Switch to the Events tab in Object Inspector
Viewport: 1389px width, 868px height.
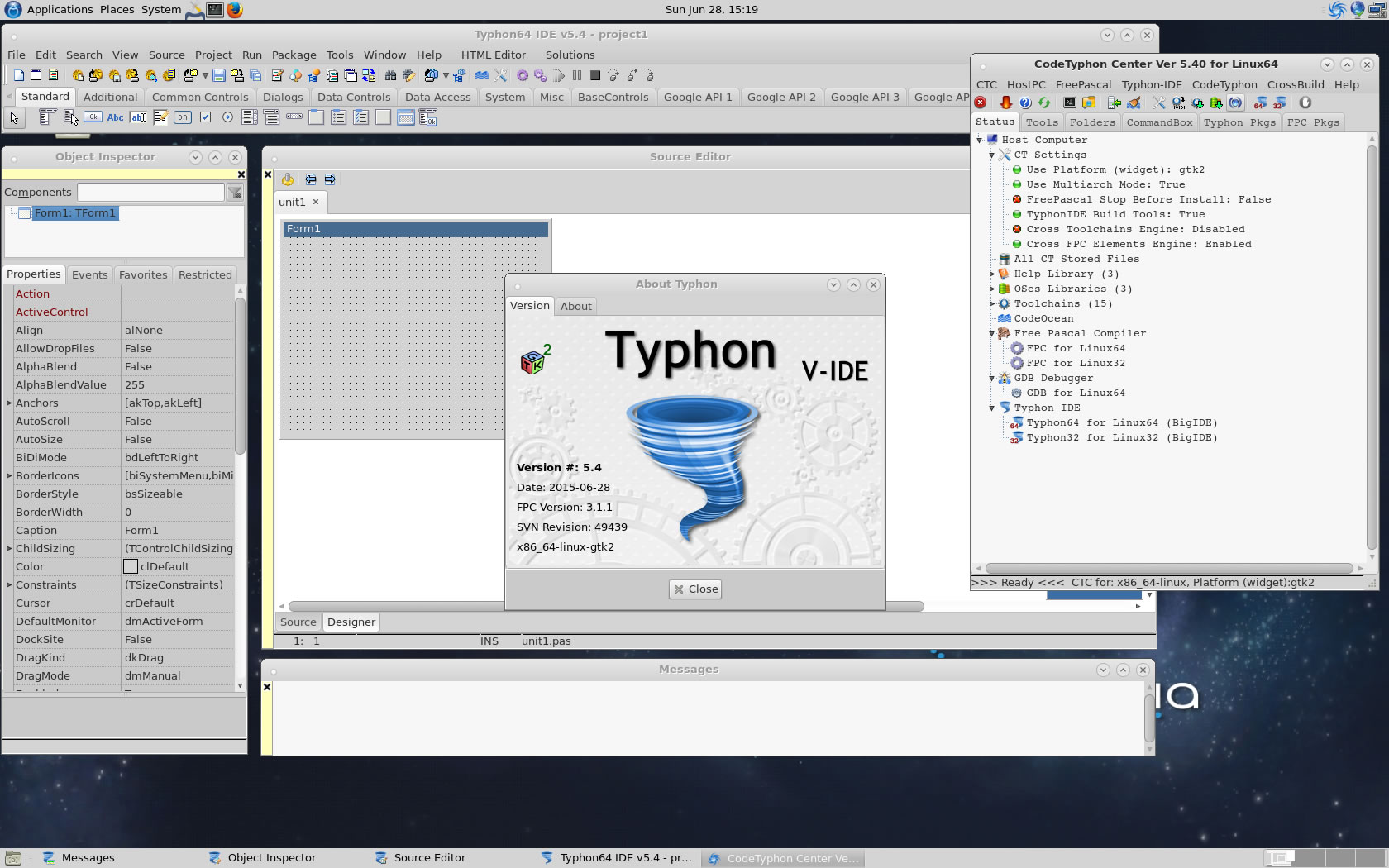coord(89,275)
